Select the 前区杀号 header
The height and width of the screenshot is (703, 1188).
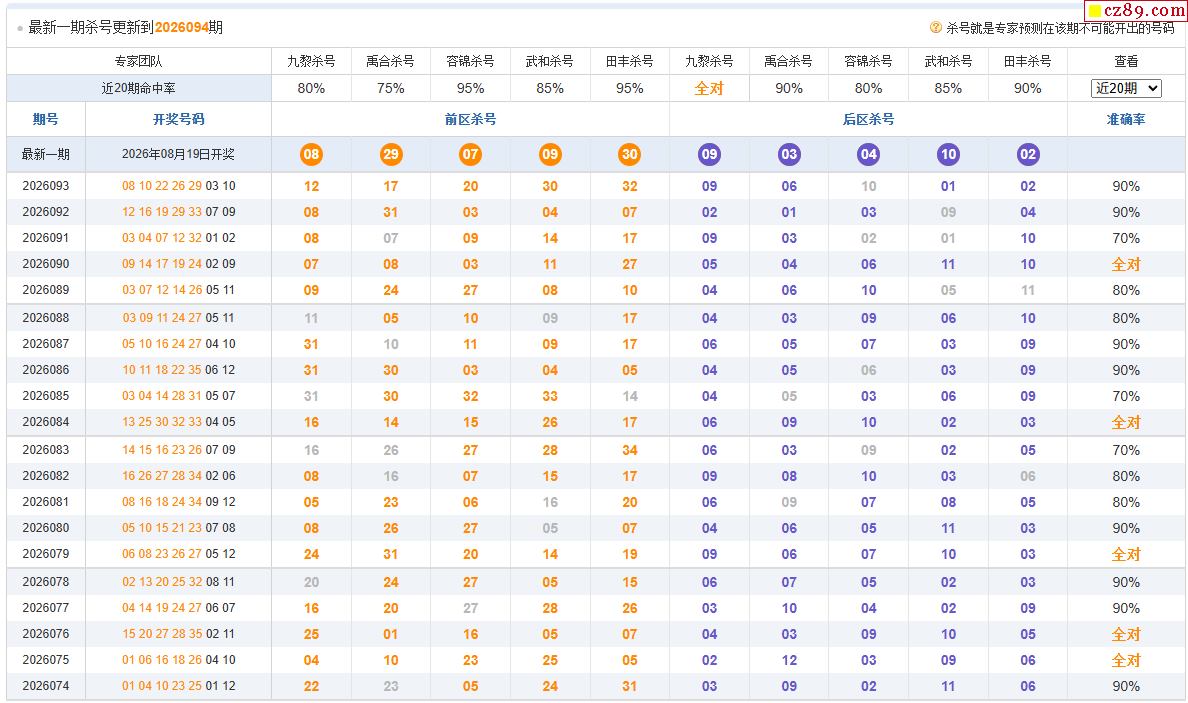pyautogui.click(x=471, y=119)
